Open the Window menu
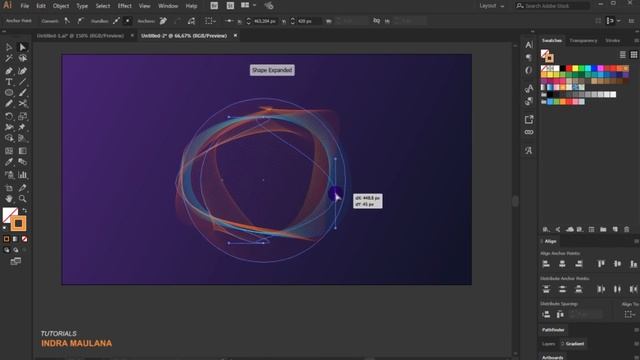 tap(168, 6)
